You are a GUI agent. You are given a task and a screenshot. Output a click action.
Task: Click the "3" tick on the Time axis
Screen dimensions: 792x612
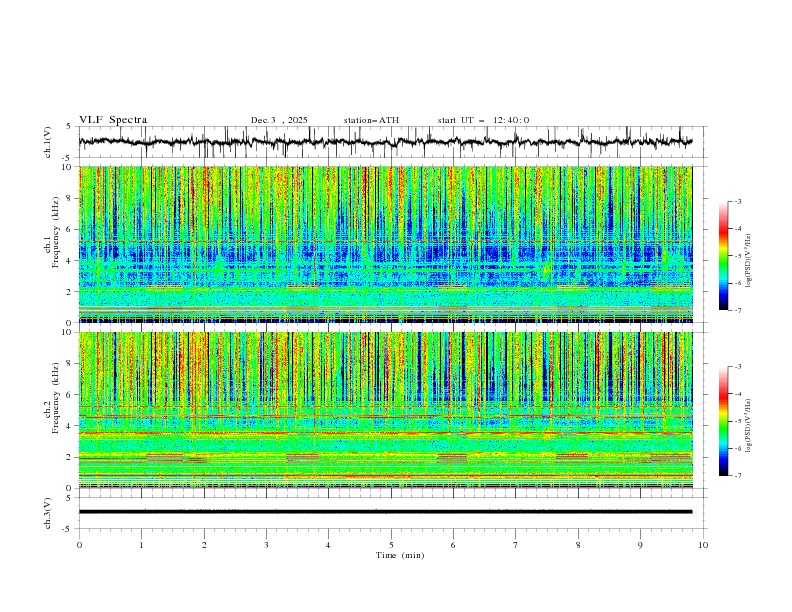266,545
